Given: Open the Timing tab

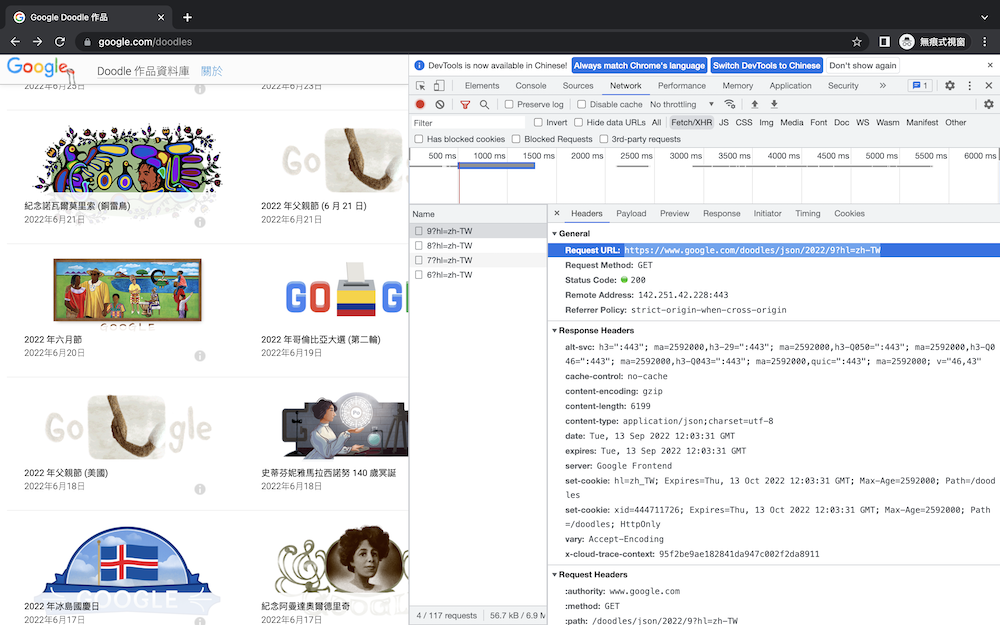Looking at the screenshot, I should pos(807,214).
